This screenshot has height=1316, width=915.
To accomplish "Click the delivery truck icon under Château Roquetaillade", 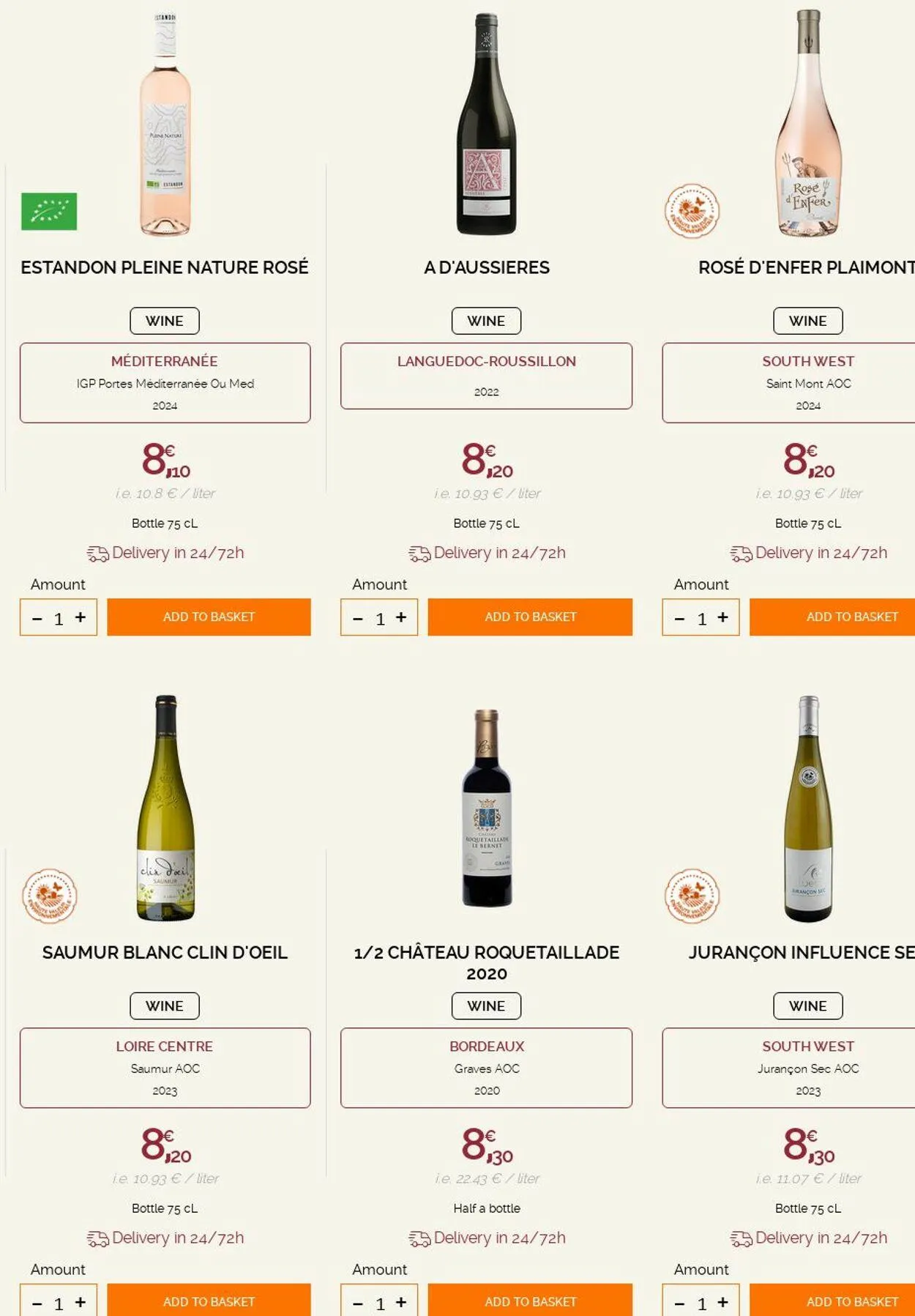I will 419,1238.
